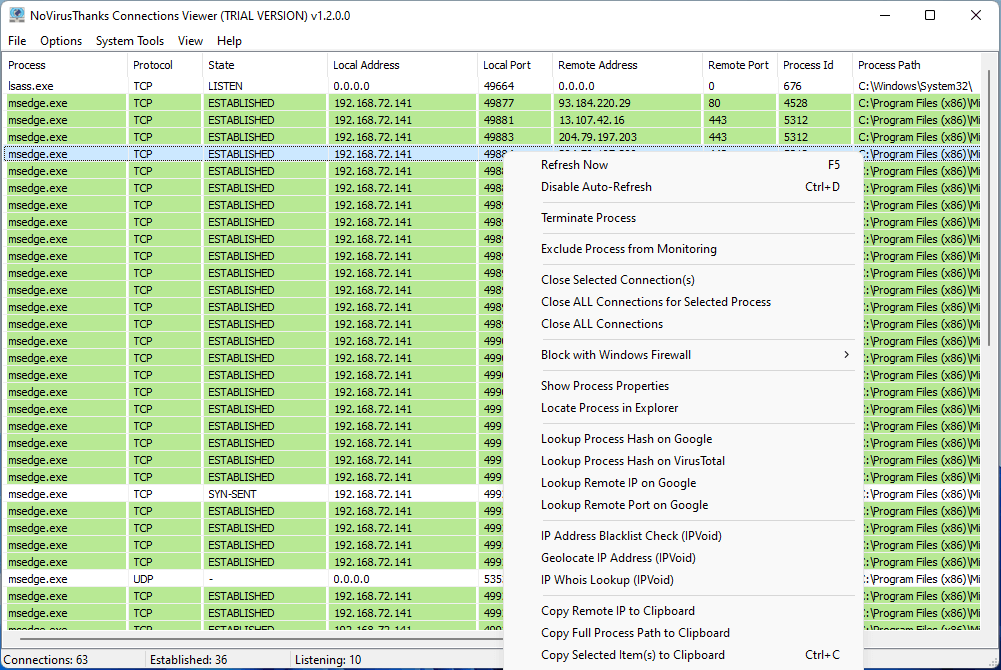The height and width of the screenshot is (670, 1001).
Task: Click local port 49664 cell
Action: tap(515, 86)
